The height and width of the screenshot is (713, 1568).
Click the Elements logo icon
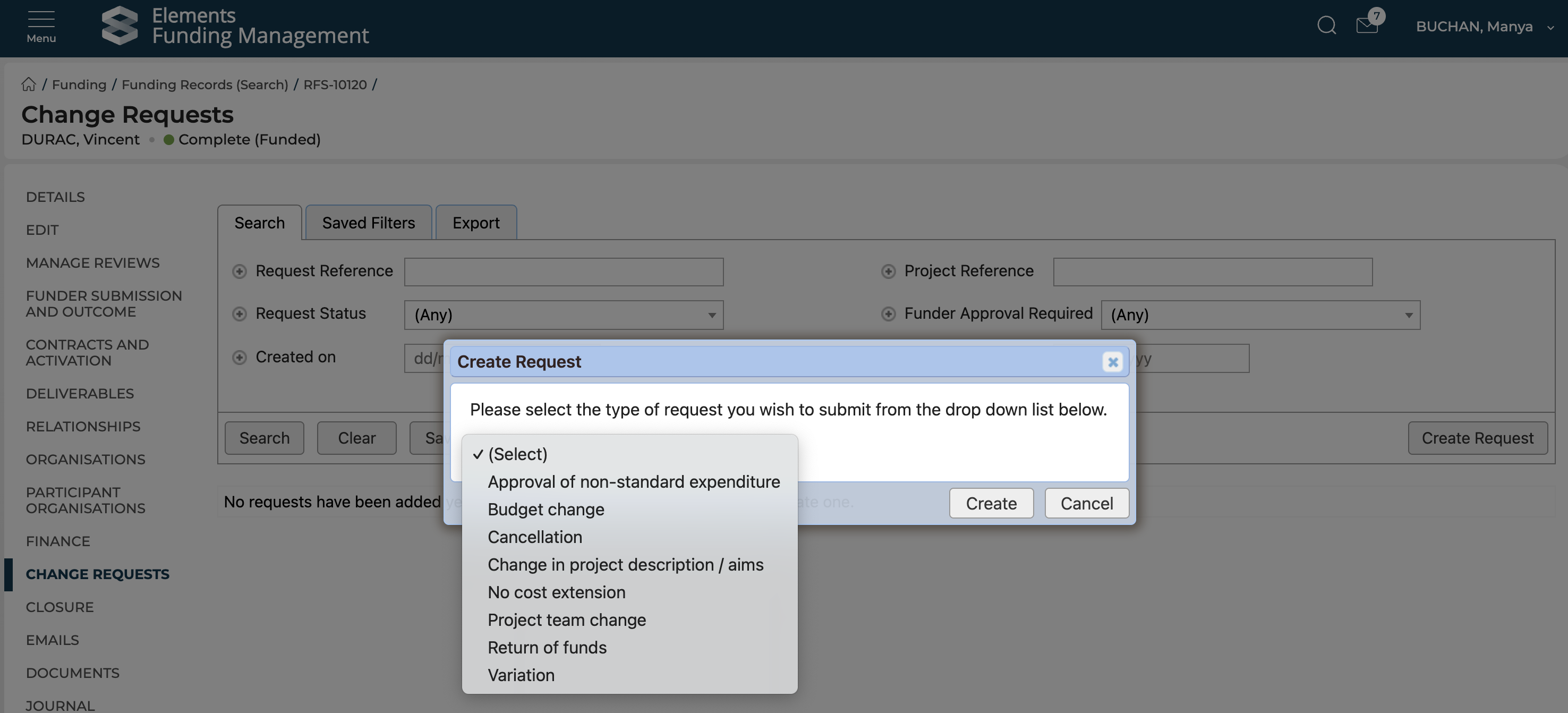[x=120, y=26]
